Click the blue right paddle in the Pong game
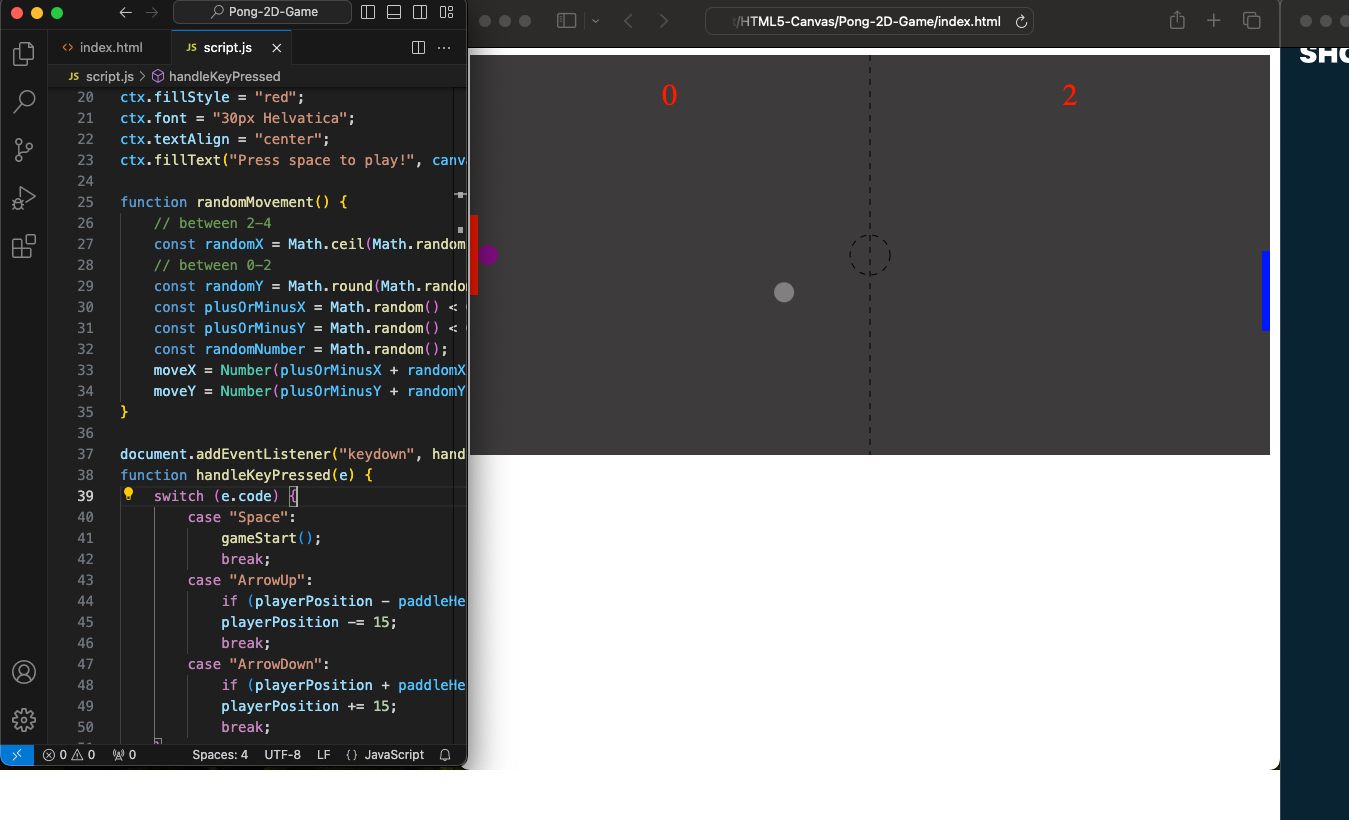Viewport: 1349px width, 820px height. coord(1266,291)
